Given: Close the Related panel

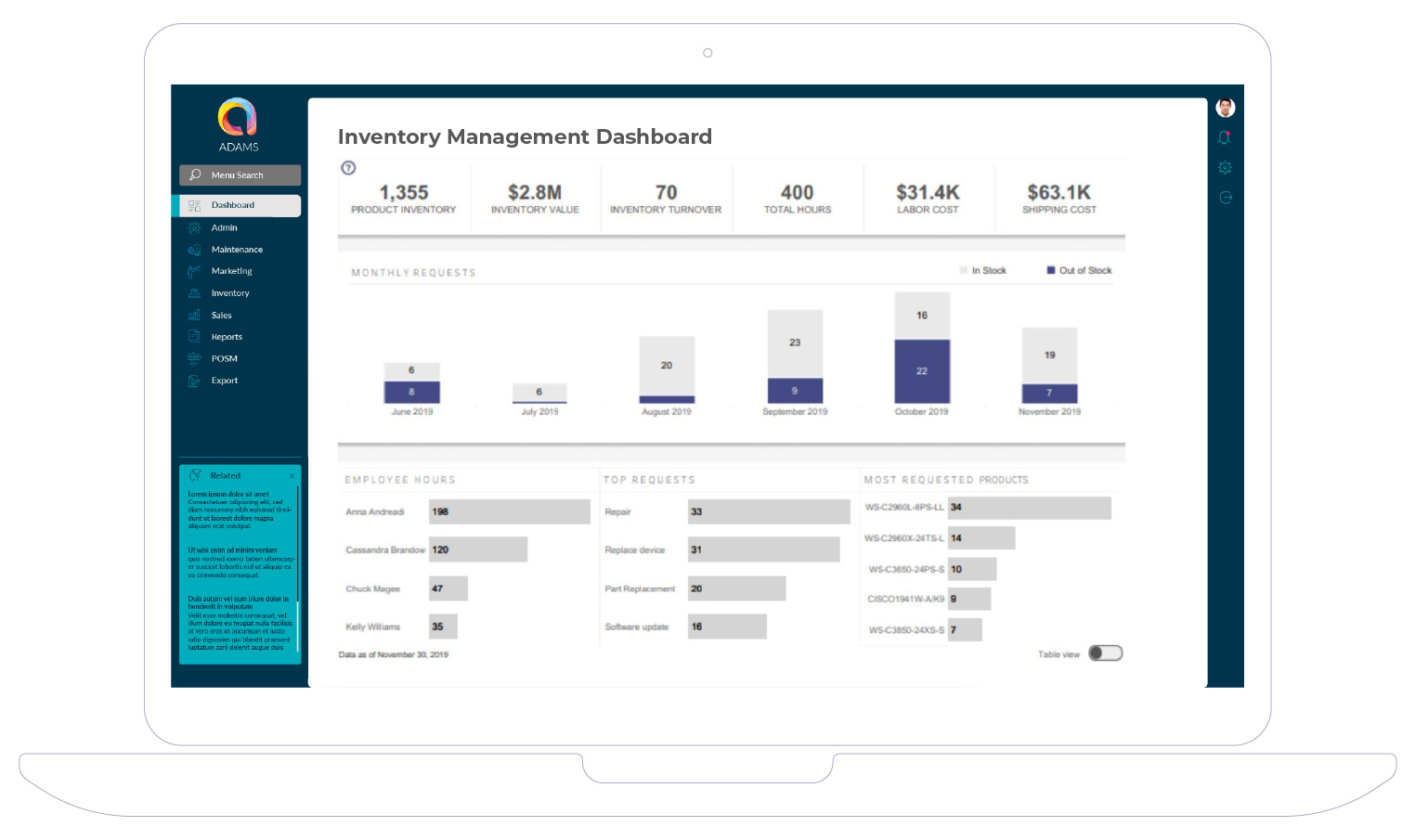Looking at the screenshot, I should (292, 476).
